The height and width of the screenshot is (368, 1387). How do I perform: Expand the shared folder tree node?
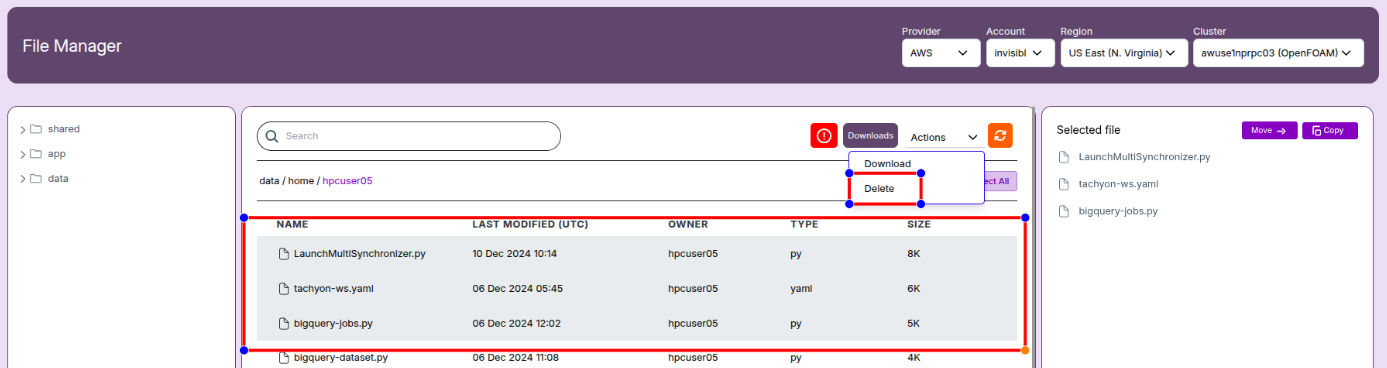coord(23,129)
